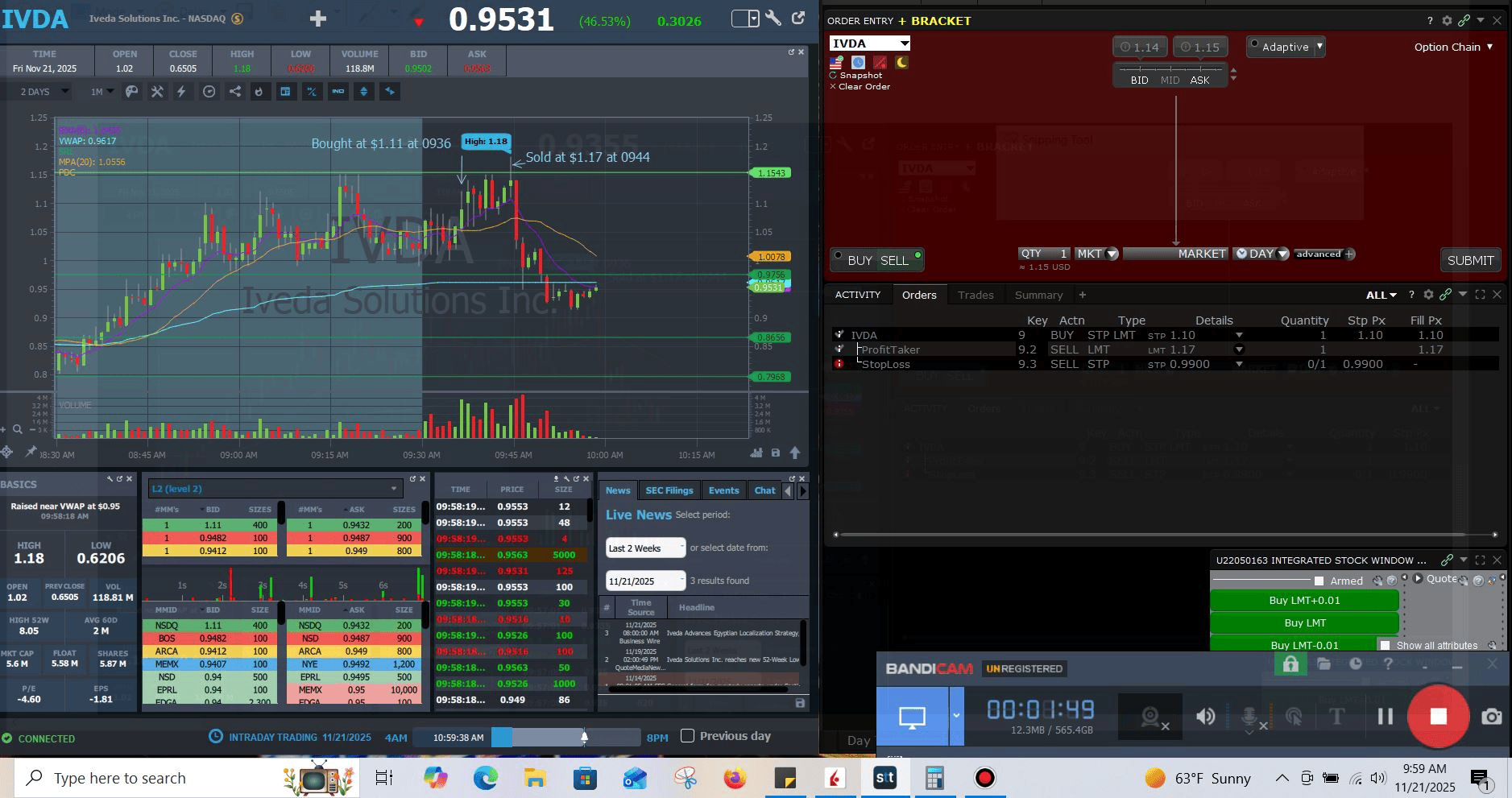This screenshot has height=798, width=1512.
Task: Enable Show all attributes checkbox
Action: click(x=1385, y=645)
